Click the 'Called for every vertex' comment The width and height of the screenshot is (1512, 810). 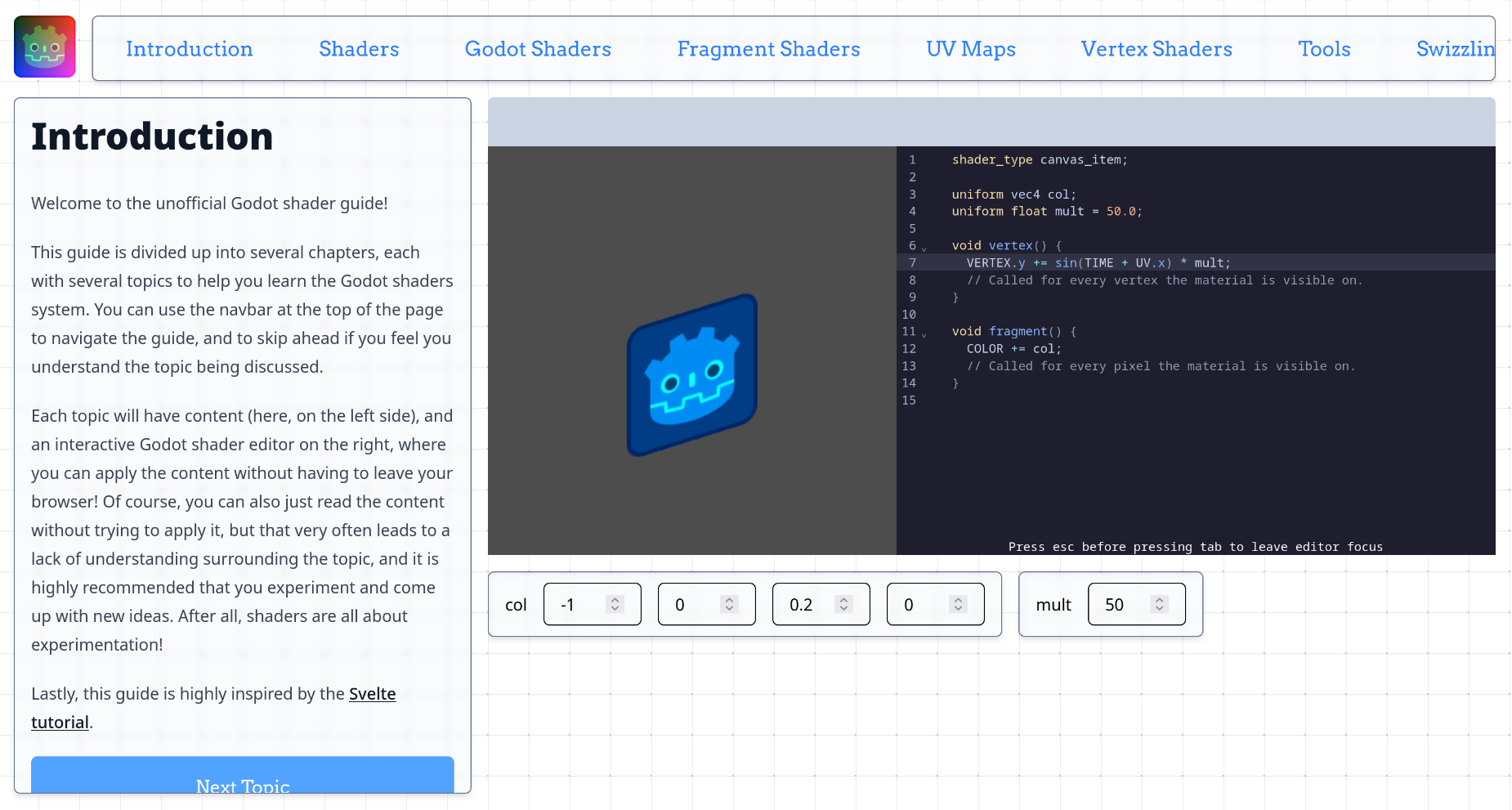click(1165, 280)
